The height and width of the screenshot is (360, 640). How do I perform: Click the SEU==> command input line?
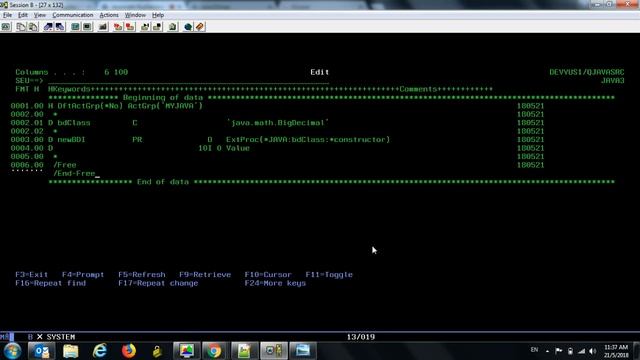(188, 81)
